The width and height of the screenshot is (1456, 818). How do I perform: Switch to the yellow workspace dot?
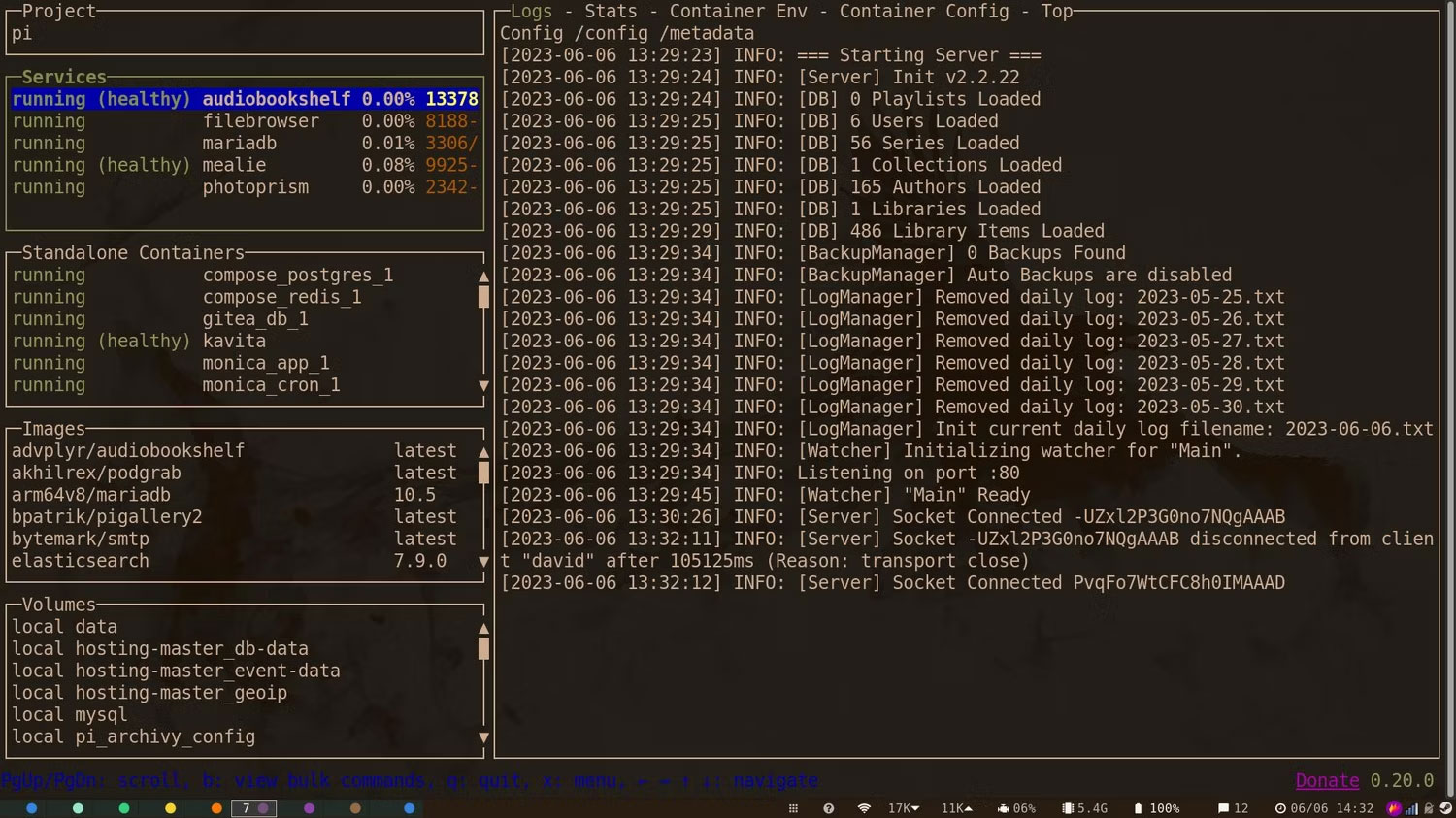(x=170, y=808)
